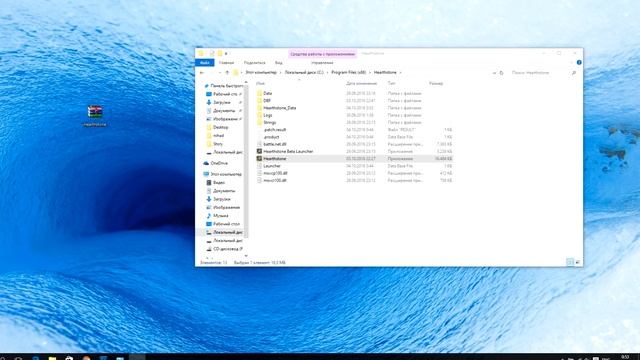The image size is (640, 360).
Task: Open address bar history dropdown
Action: (494, 73)
